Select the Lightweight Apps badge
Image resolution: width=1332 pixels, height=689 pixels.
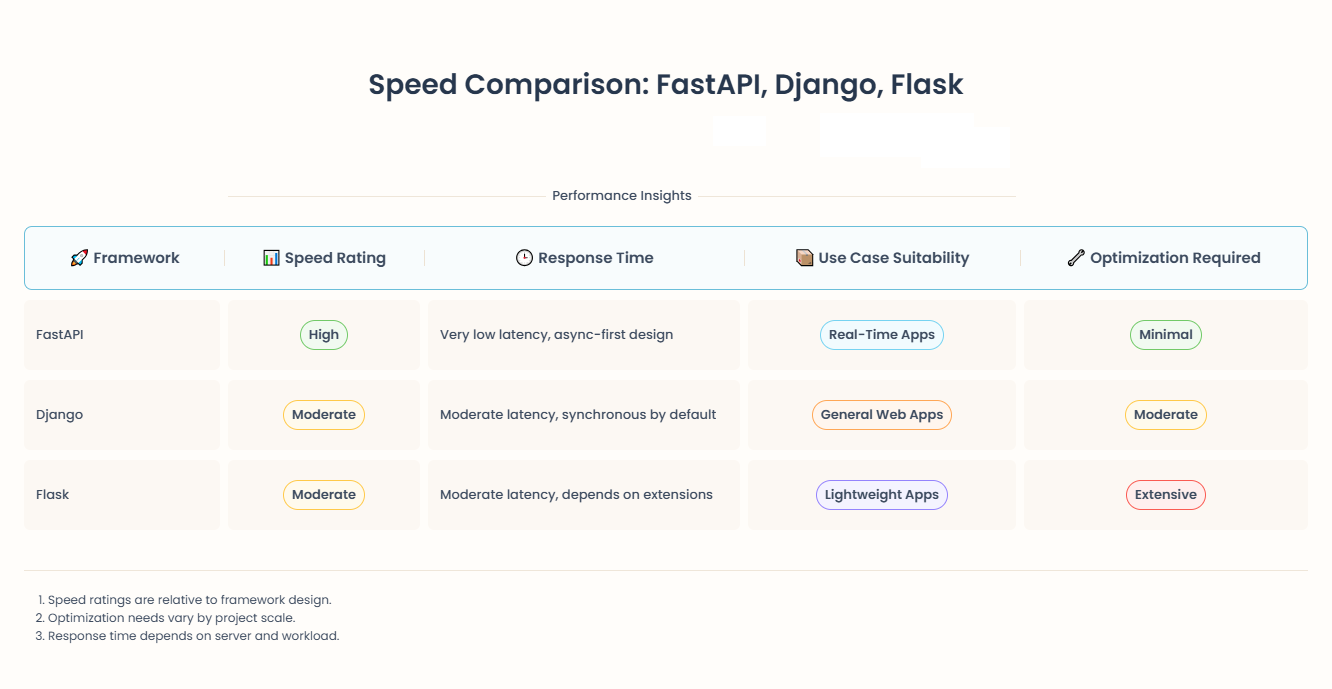(881, 495)
